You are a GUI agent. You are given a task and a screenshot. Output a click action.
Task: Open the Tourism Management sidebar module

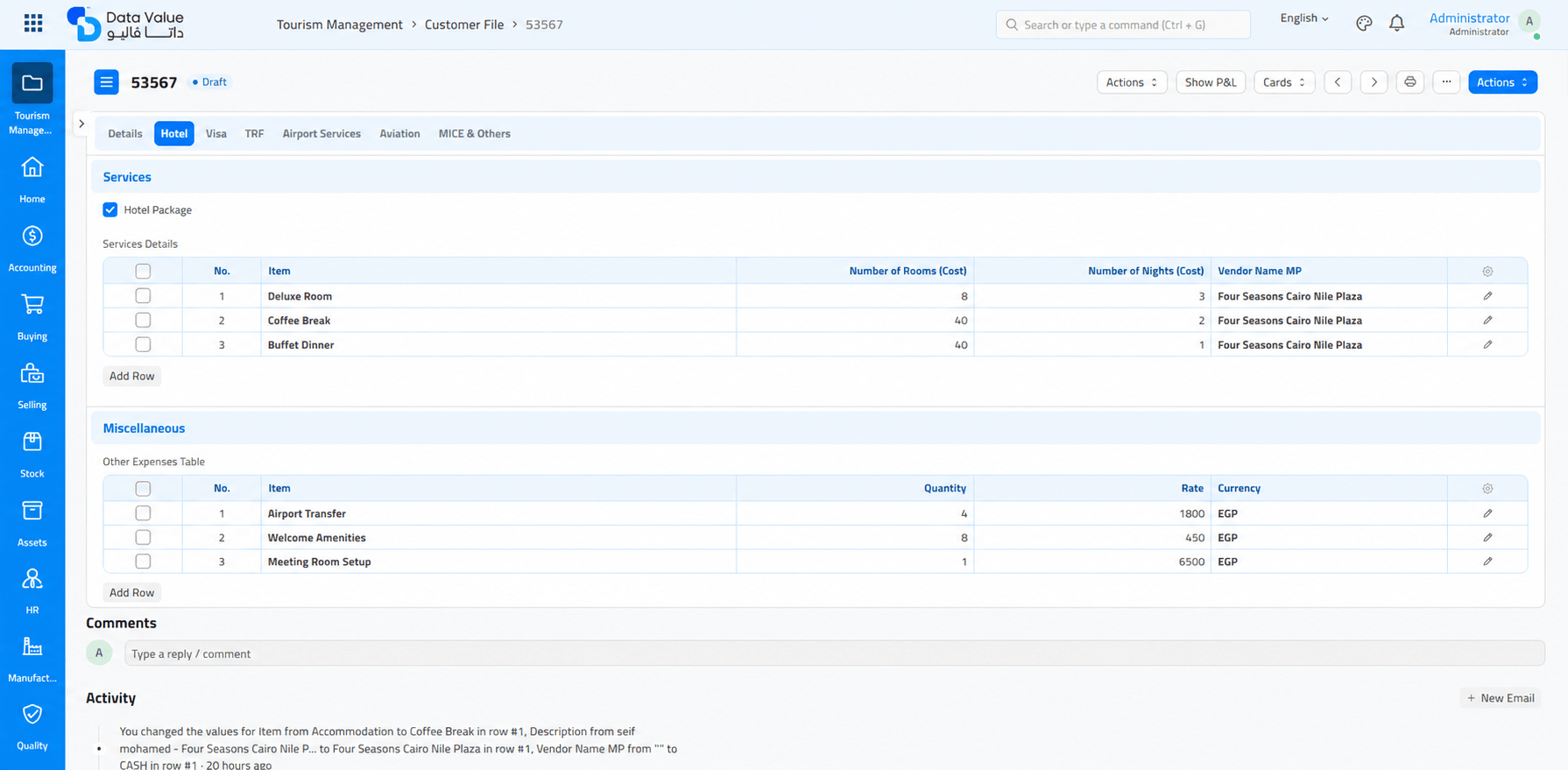point(32,99)
